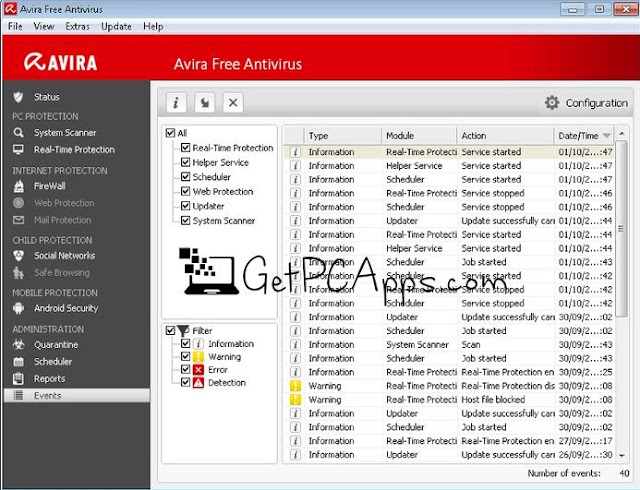Click the info icon on the System Scanner Scan row
This screenshot has width=640, height=490.
[295, 345]
